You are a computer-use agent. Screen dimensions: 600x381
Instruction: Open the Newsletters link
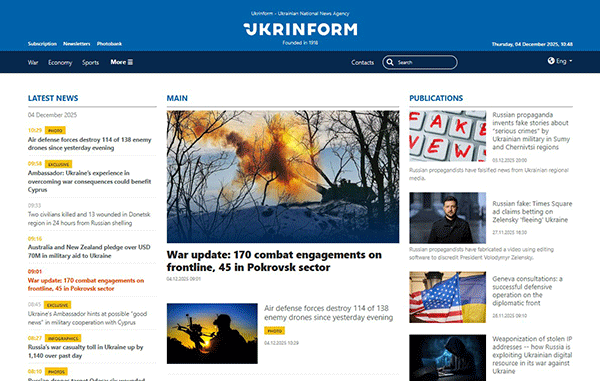pyautogui.click(x=77, y=44)
